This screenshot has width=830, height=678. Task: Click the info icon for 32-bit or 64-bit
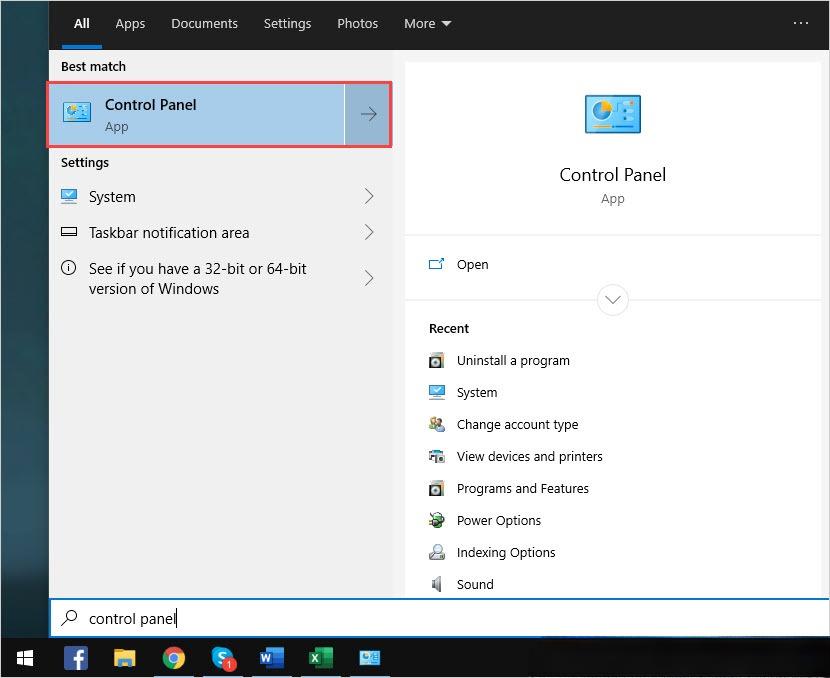[x=68, y=268]
